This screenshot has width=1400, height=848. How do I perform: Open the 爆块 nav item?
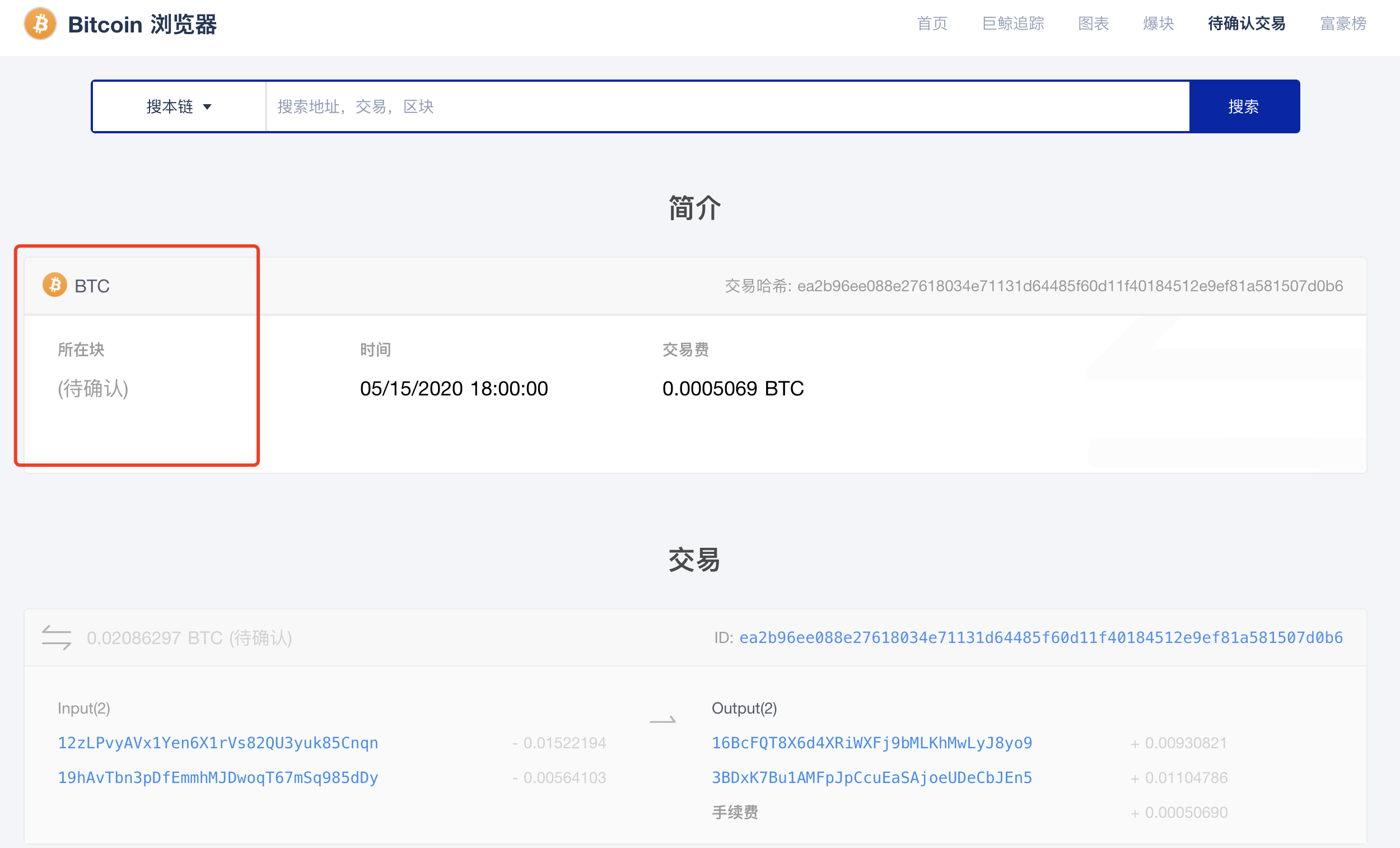(x=1159, y=24)
